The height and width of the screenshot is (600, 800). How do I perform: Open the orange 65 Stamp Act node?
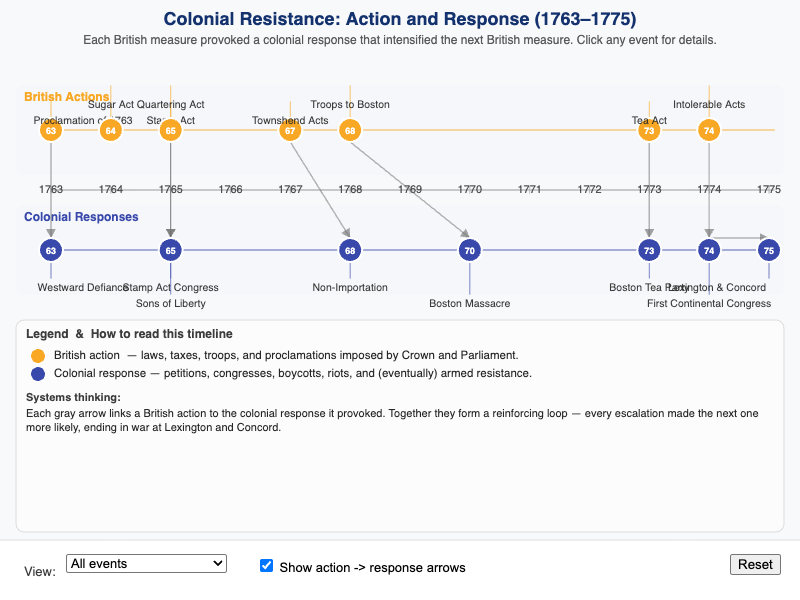tap(170, 131)
